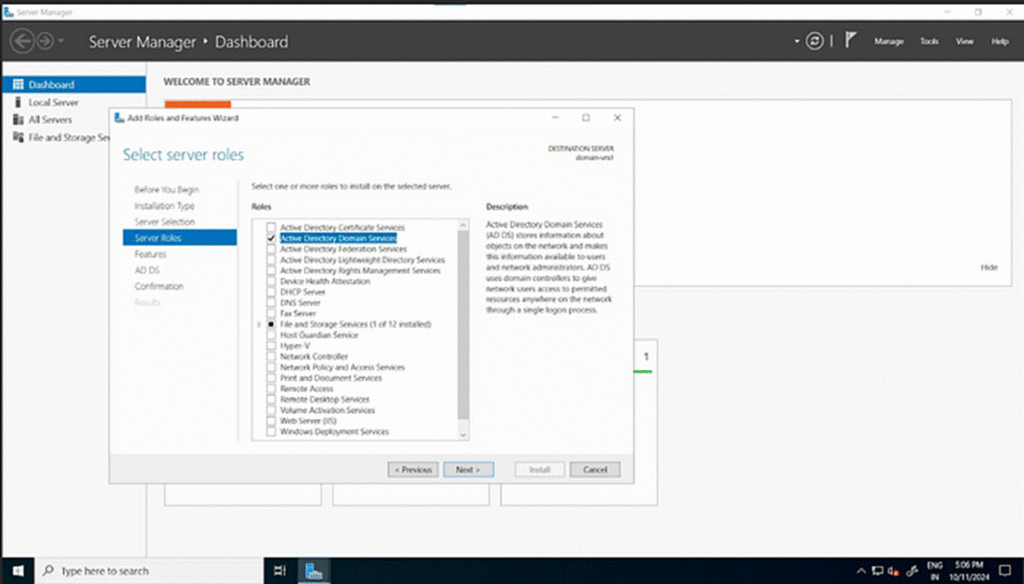The image size is (1024, 584).
Task: Select the Local Server icon in sidebar
Action: coord(17,102)
